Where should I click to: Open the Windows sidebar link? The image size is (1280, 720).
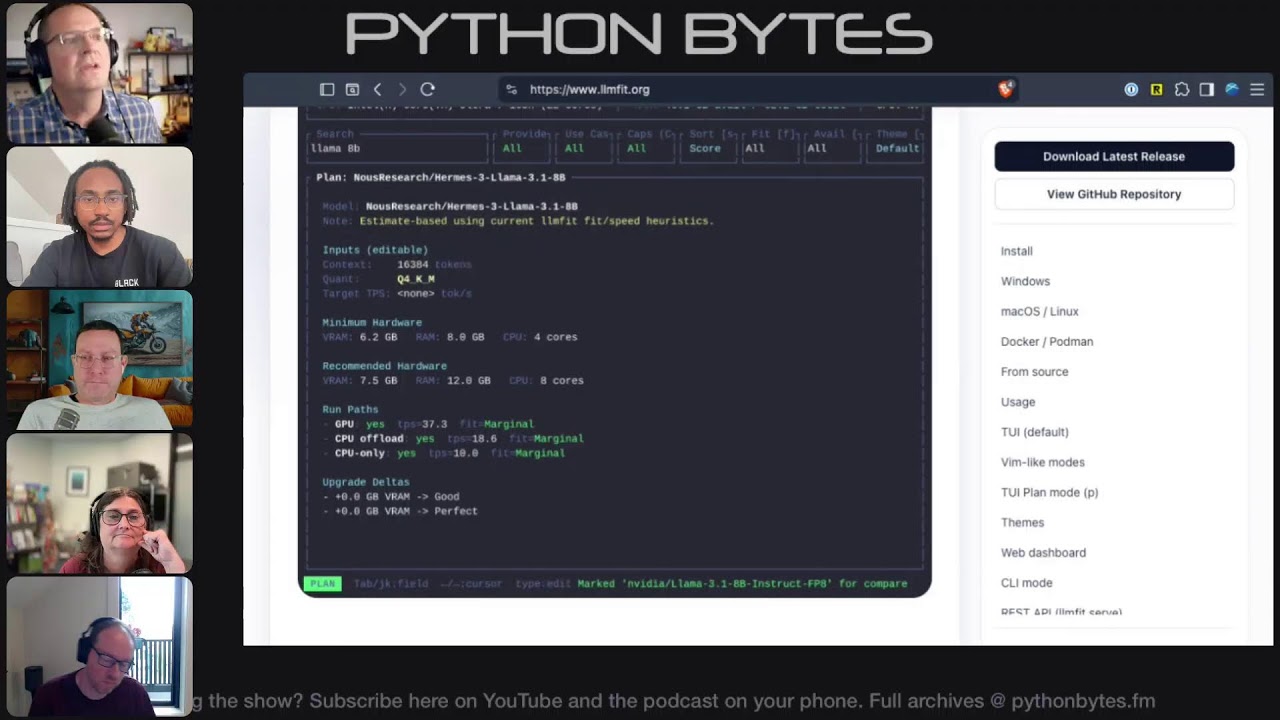[1025, 281]
